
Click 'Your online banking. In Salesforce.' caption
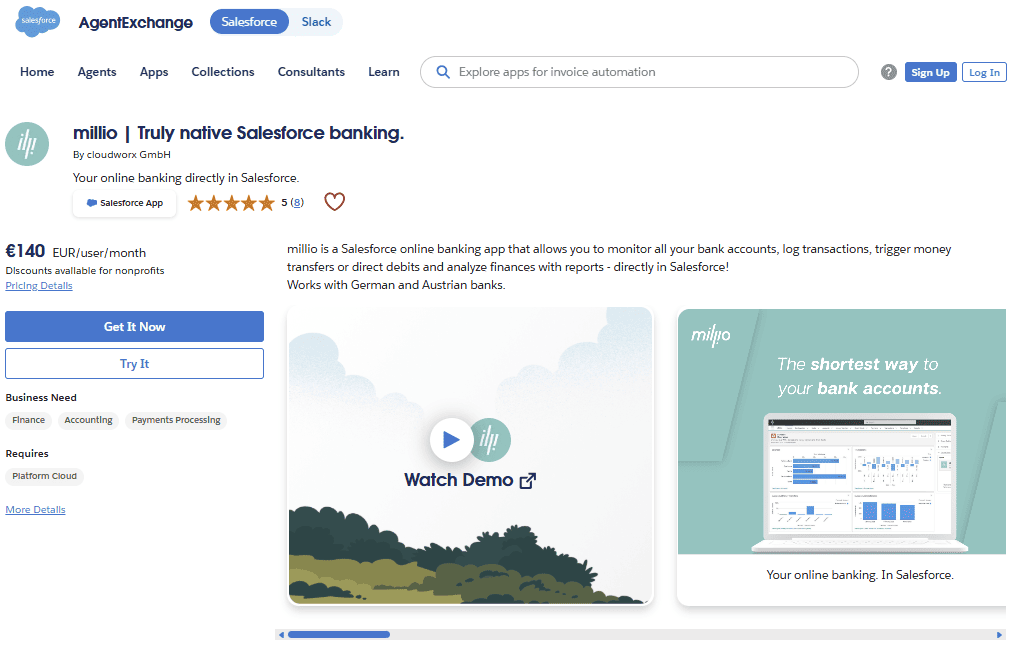tap(860, 575)
